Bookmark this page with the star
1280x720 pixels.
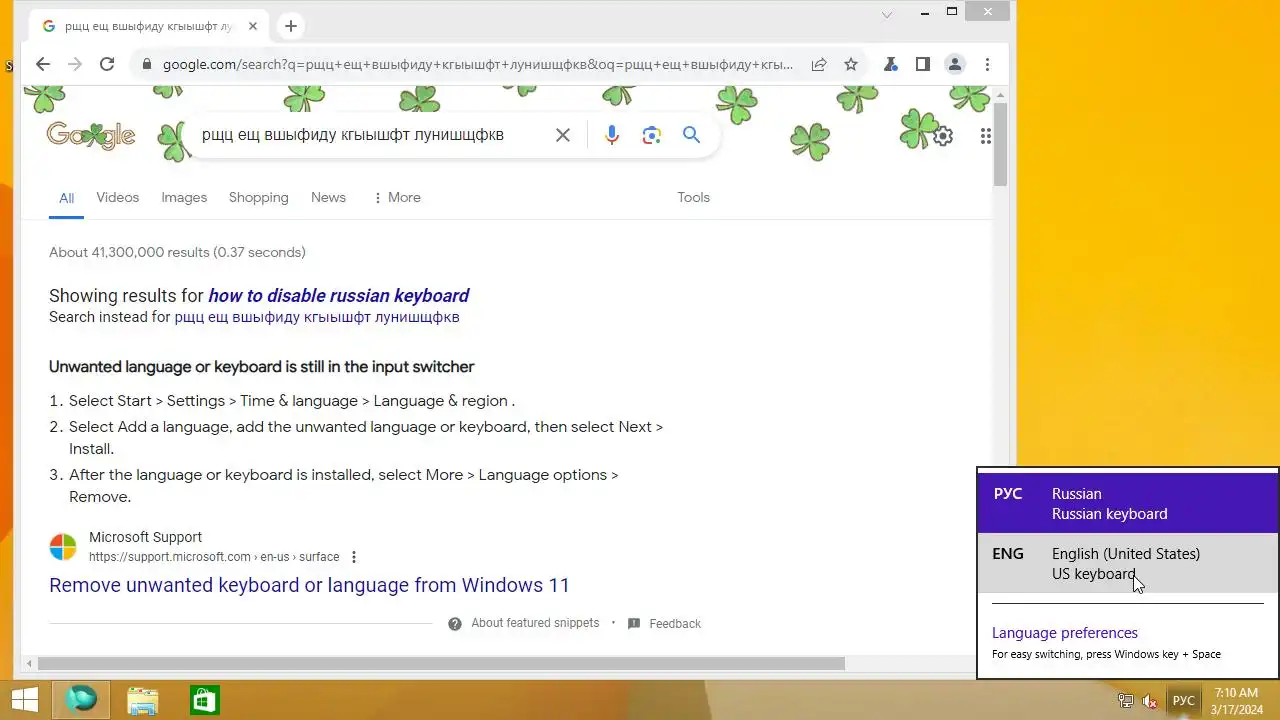click(x=851, y=64)
